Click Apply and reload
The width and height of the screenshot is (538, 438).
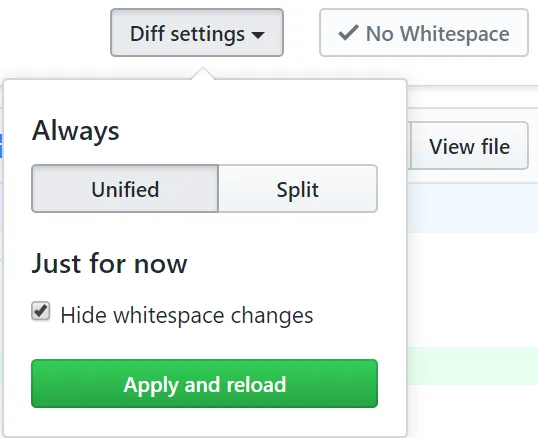point(204,383)
